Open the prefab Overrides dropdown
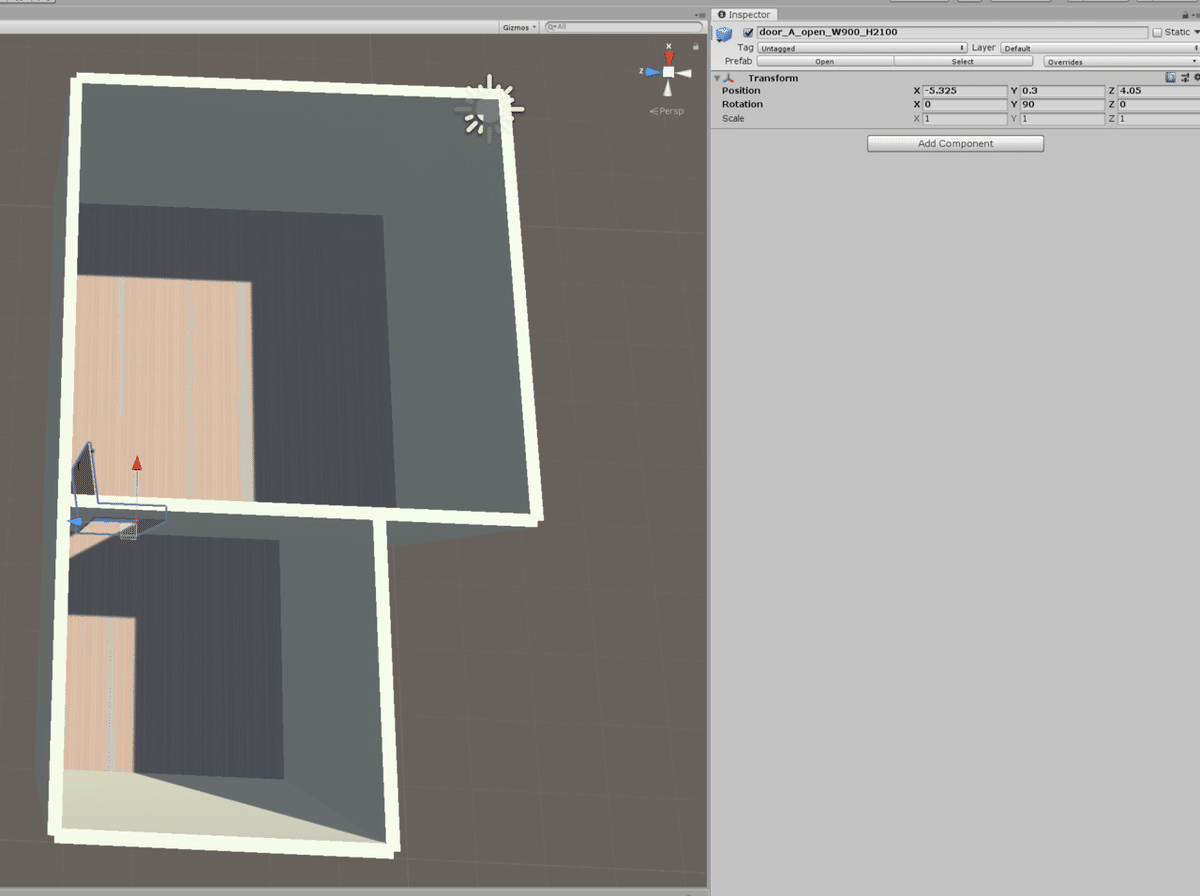 tap(1121, 61)
